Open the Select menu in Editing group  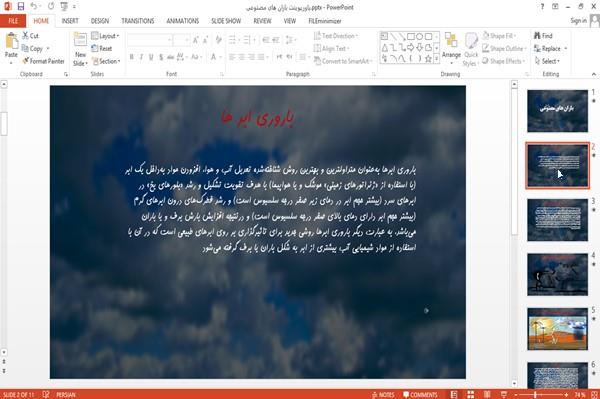pos(547,61)
